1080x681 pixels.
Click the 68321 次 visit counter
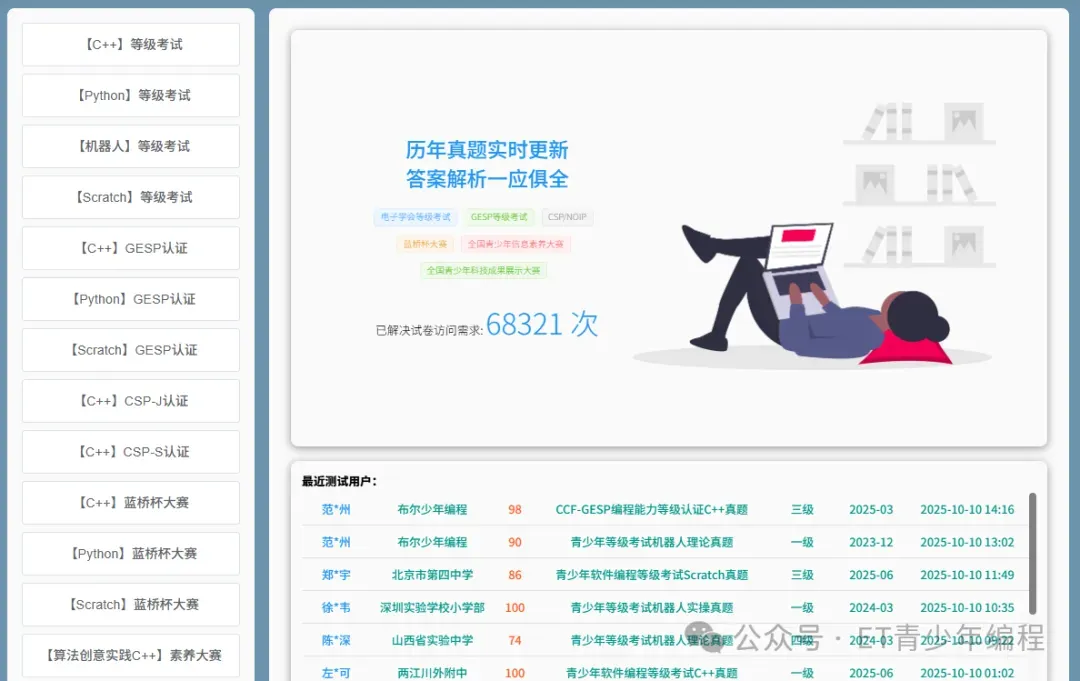click(x=542, y=324)
